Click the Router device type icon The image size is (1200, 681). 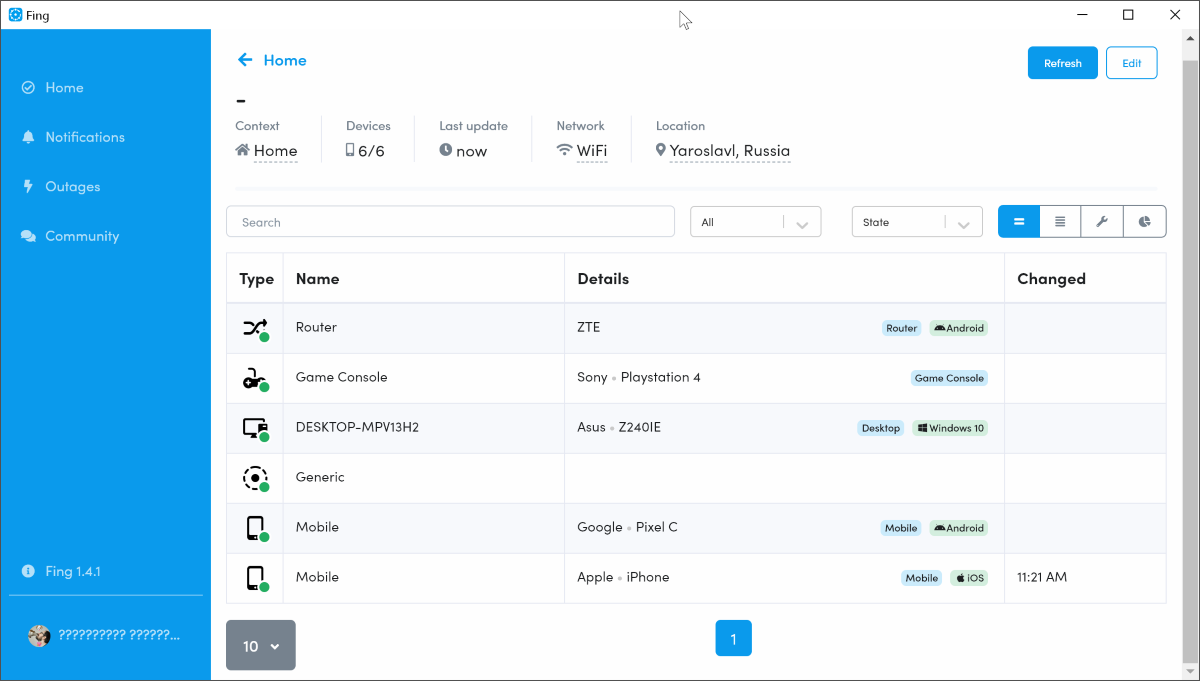256,328
